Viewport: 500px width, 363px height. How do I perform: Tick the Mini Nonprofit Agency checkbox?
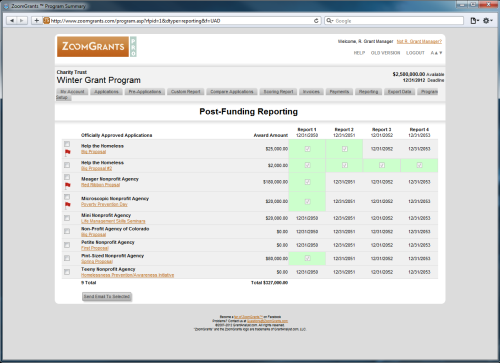tap(67, 218)
